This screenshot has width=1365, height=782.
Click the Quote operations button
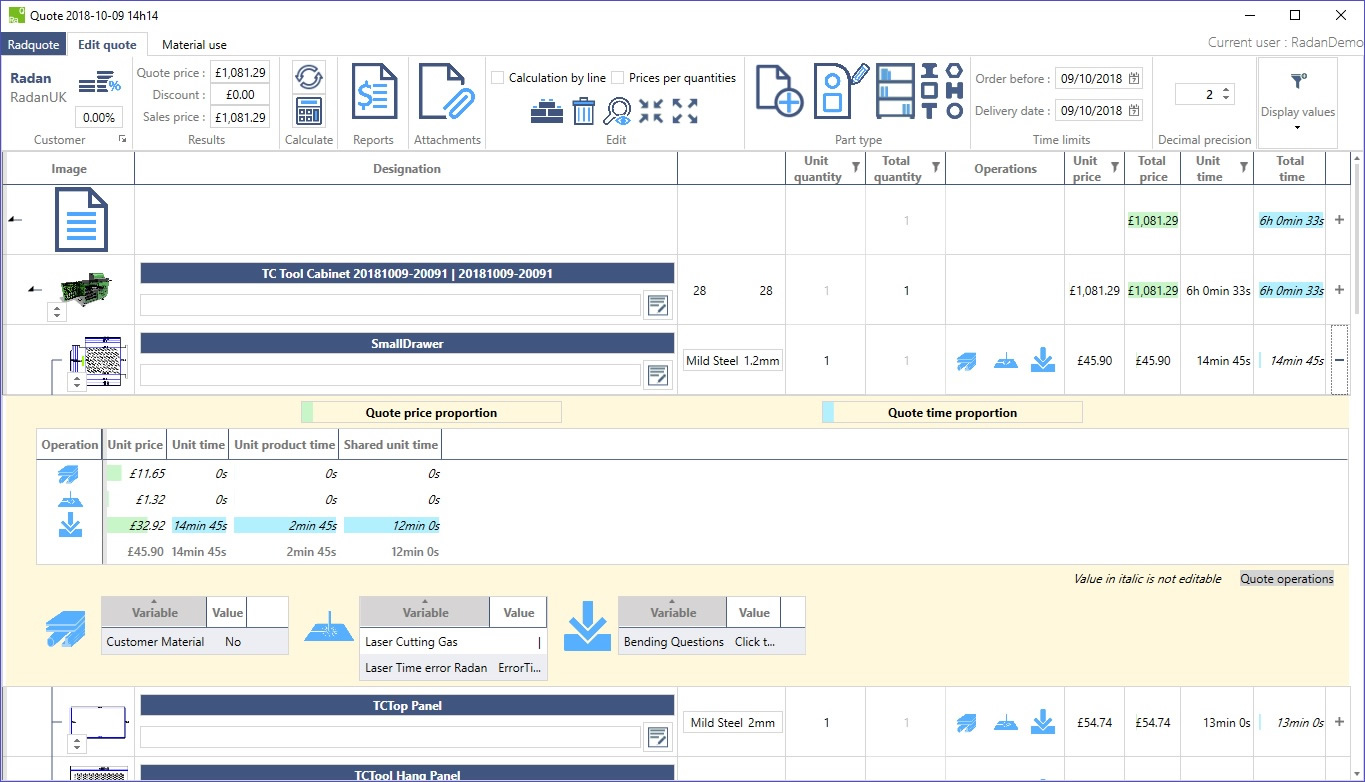(1286, 579)
